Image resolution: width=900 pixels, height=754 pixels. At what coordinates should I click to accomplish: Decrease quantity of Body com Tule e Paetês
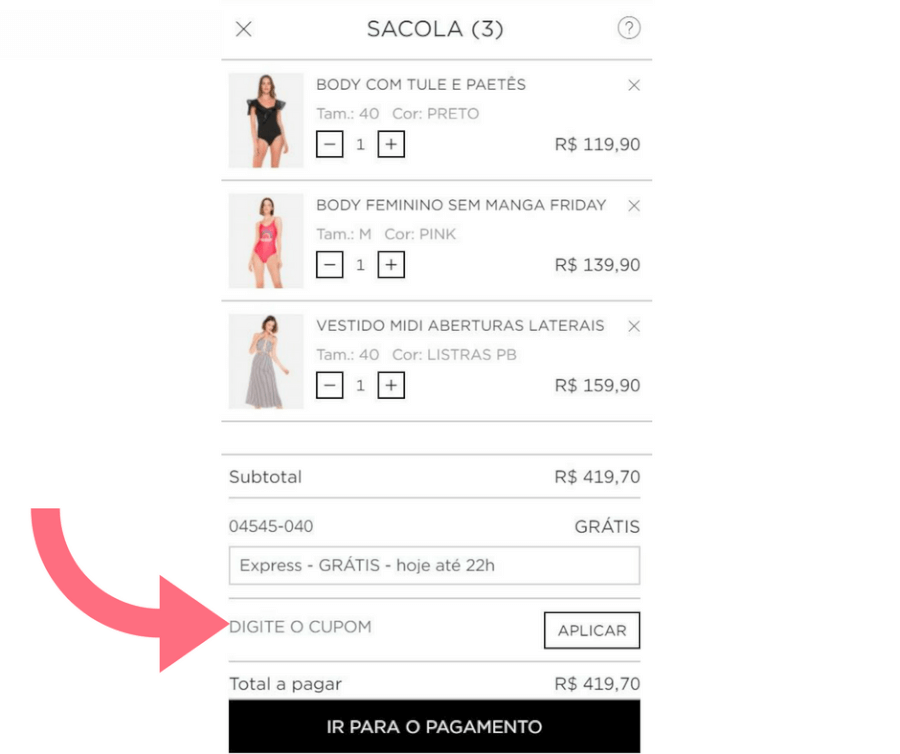click(x=330, y=145)
